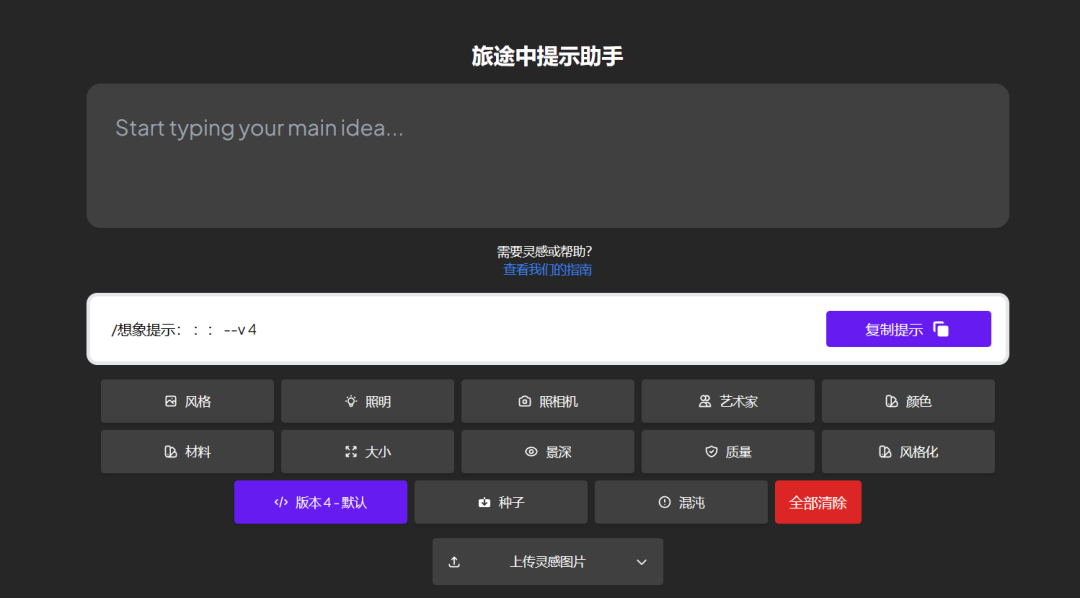Viewport: 1080px width, 598px height.
Task: Expand the 上传灵感图片 chevron
Action: 641,562
